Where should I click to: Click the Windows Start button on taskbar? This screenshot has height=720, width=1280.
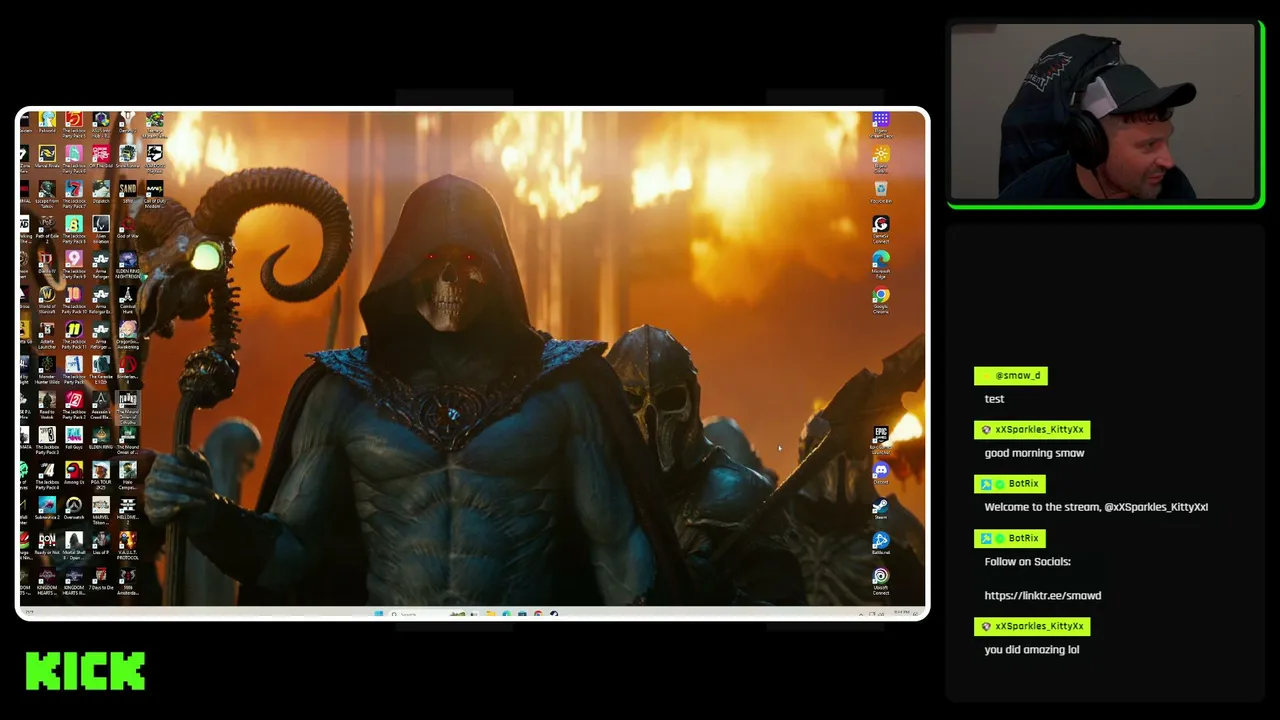tap(378, 613)
